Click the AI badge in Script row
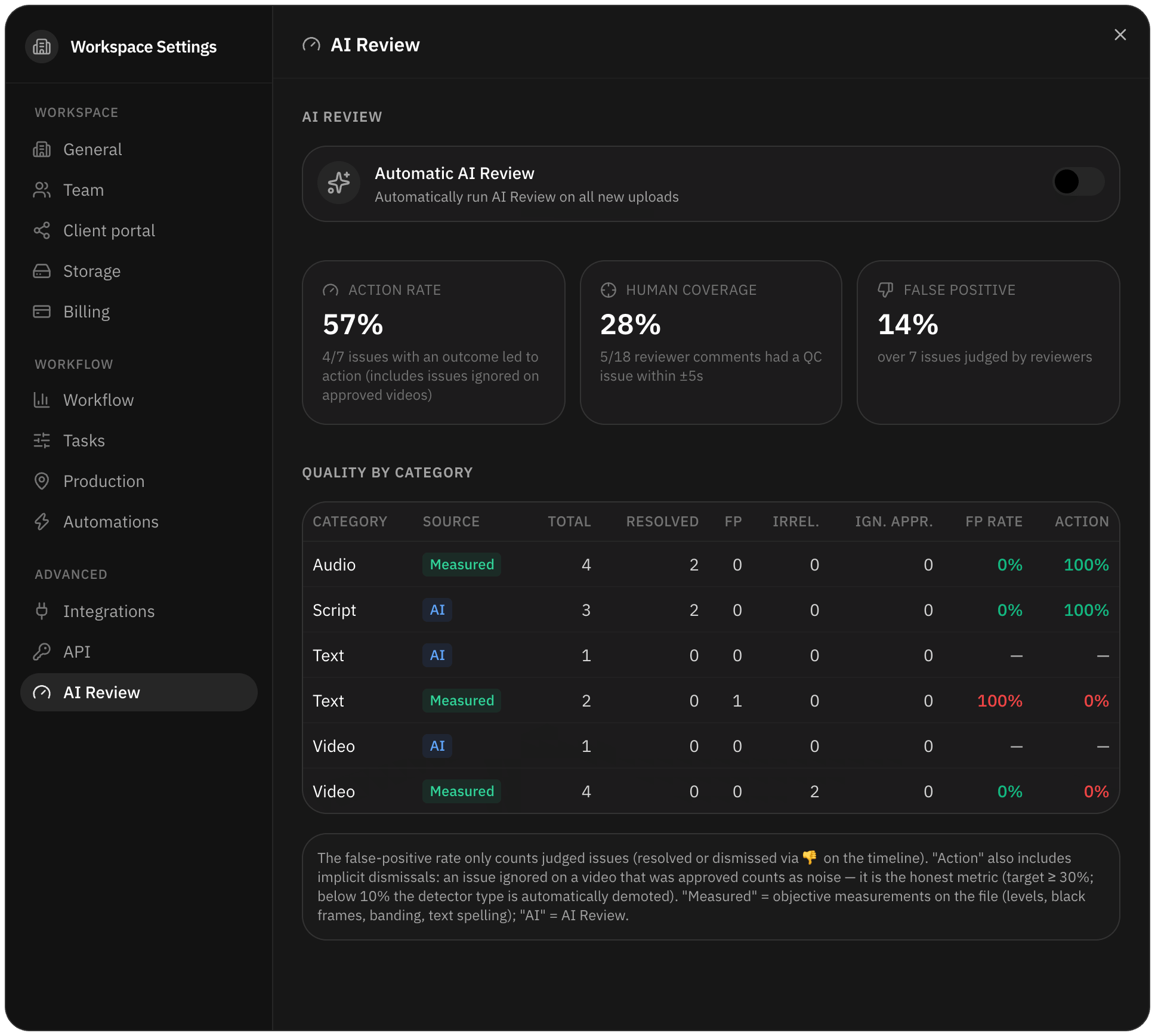Viewport: 1155px width, 1036px height. point(437,610)
